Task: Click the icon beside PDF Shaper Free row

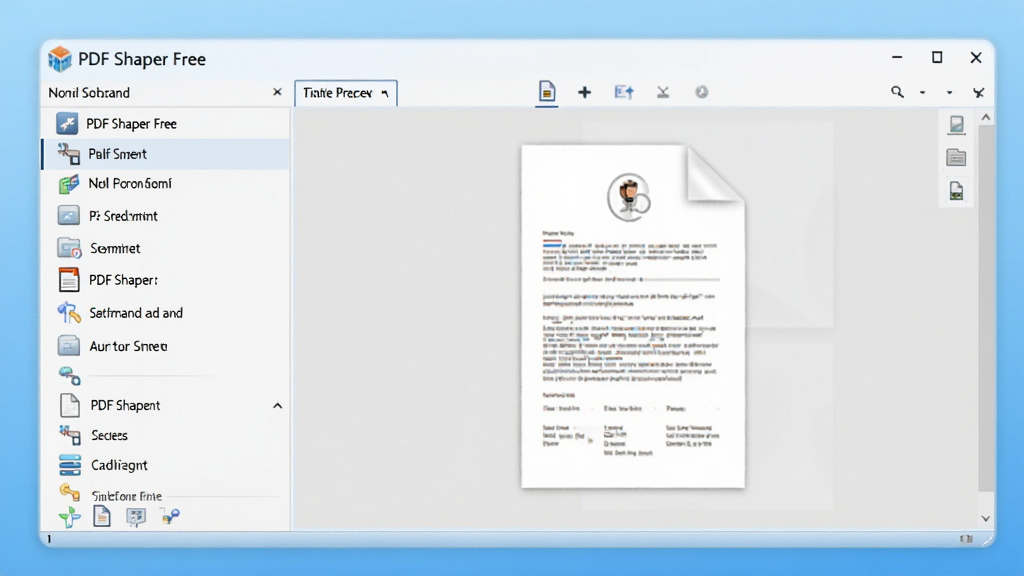Action: pos(67,123)
